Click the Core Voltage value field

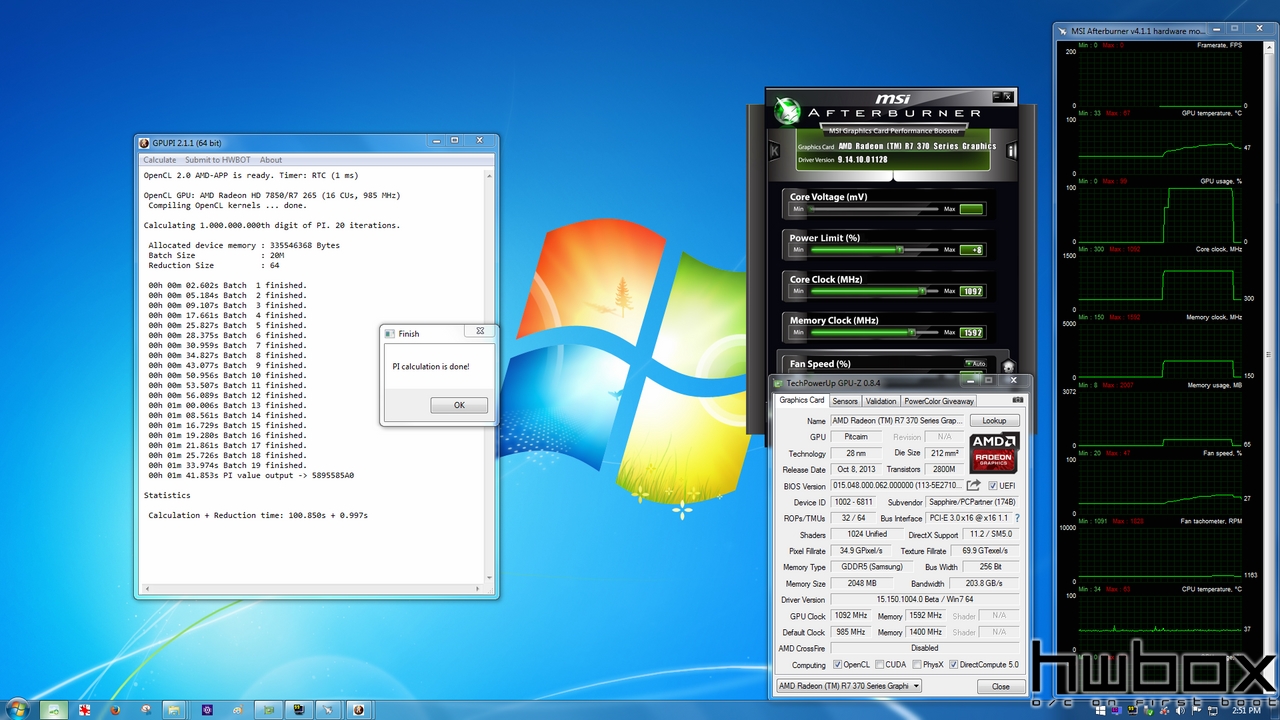point(972,209)
